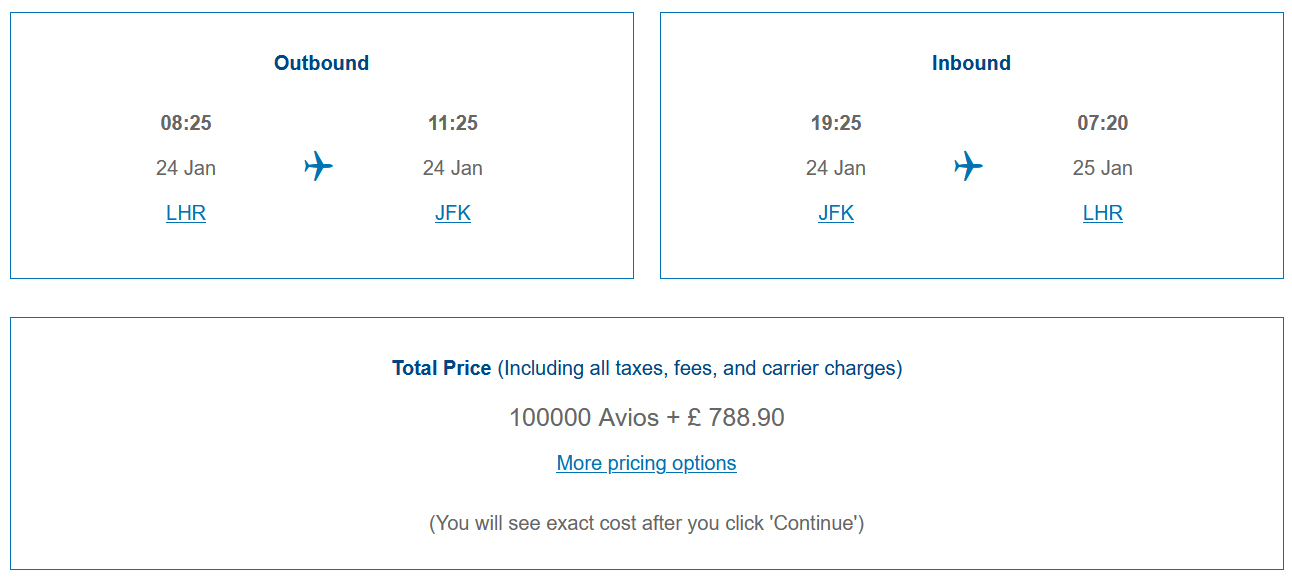Open the LHR departure airport link under Outbound
The height and width of the screenshot is (584, 1292).
(186, 213)
